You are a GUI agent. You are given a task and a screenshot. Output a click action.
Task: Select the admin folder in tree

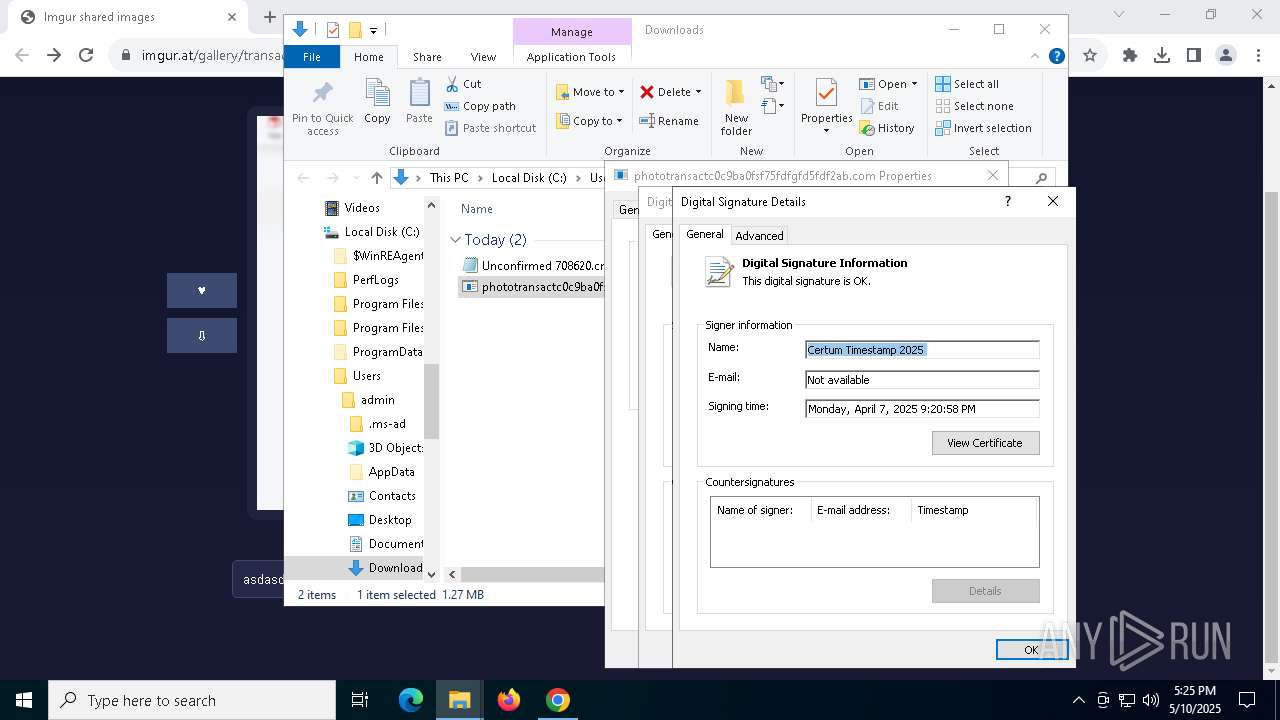378,400
